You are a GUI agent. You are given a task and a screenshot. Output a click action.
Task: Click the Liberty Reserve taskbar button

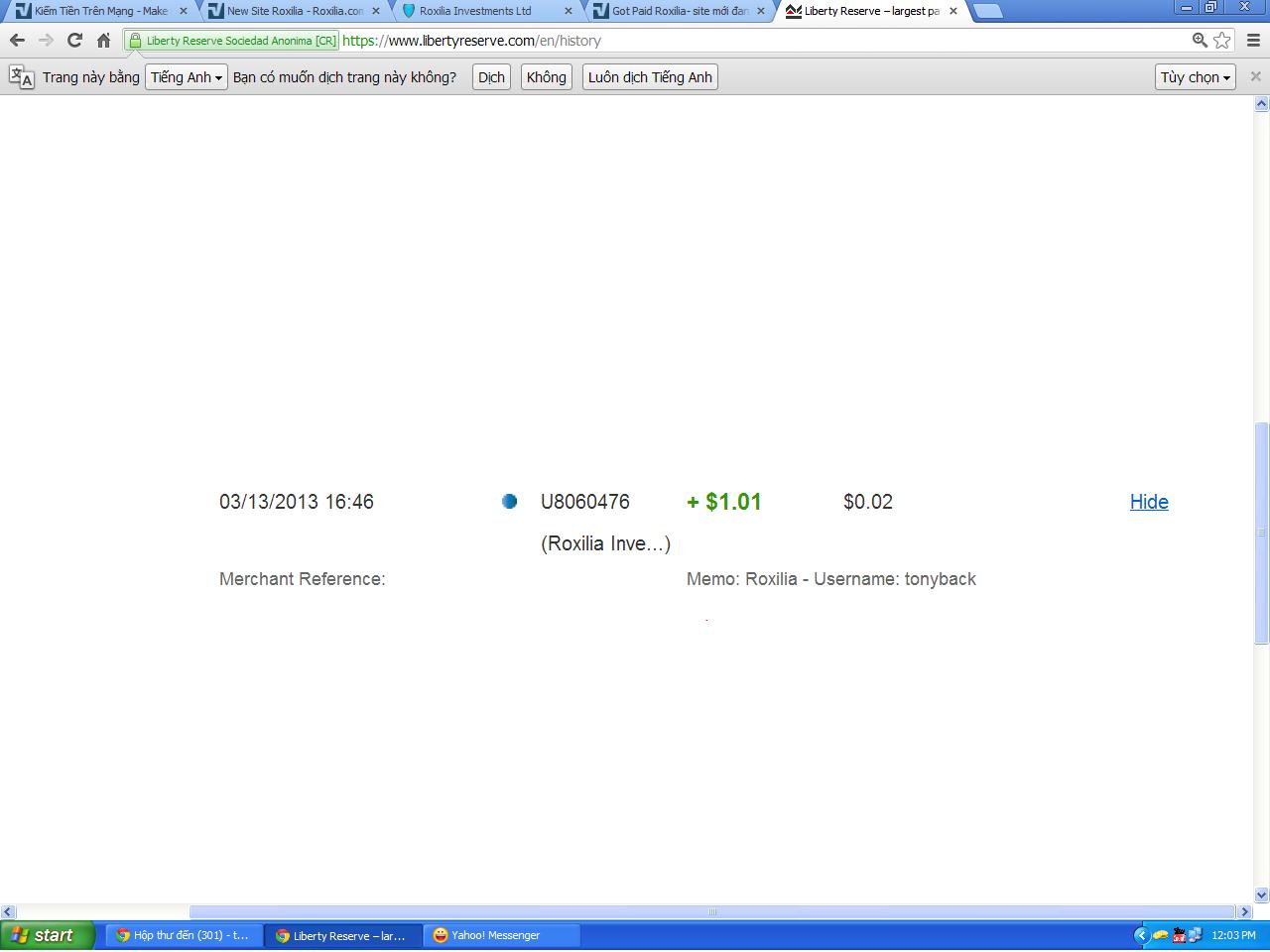coord(343,935)
